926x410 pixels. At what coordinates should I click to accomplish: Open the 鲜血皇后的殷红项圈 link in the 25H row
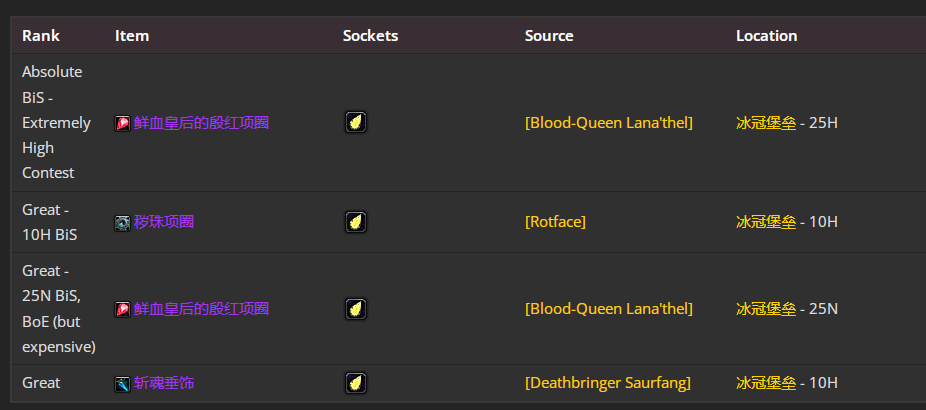click(x=201, y=123)
